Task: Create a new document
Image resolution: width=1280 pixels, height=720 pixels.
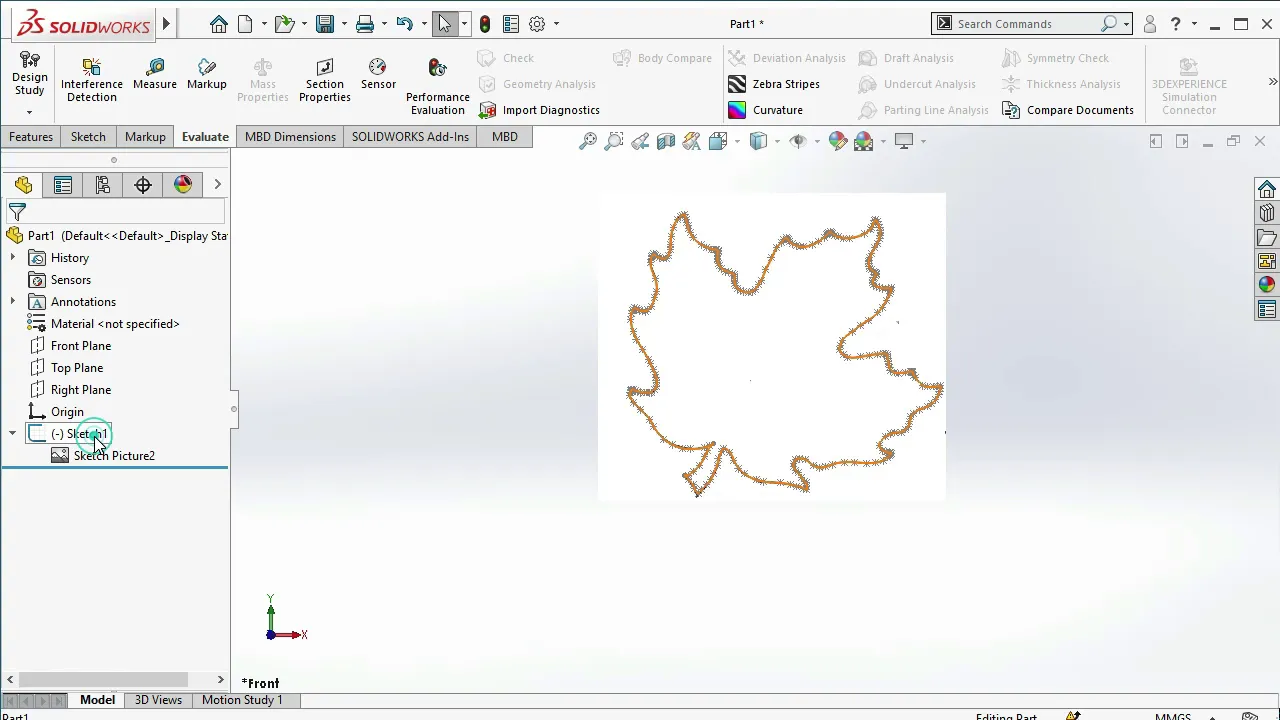Action: pyautogui.click(x=245, y=24)
